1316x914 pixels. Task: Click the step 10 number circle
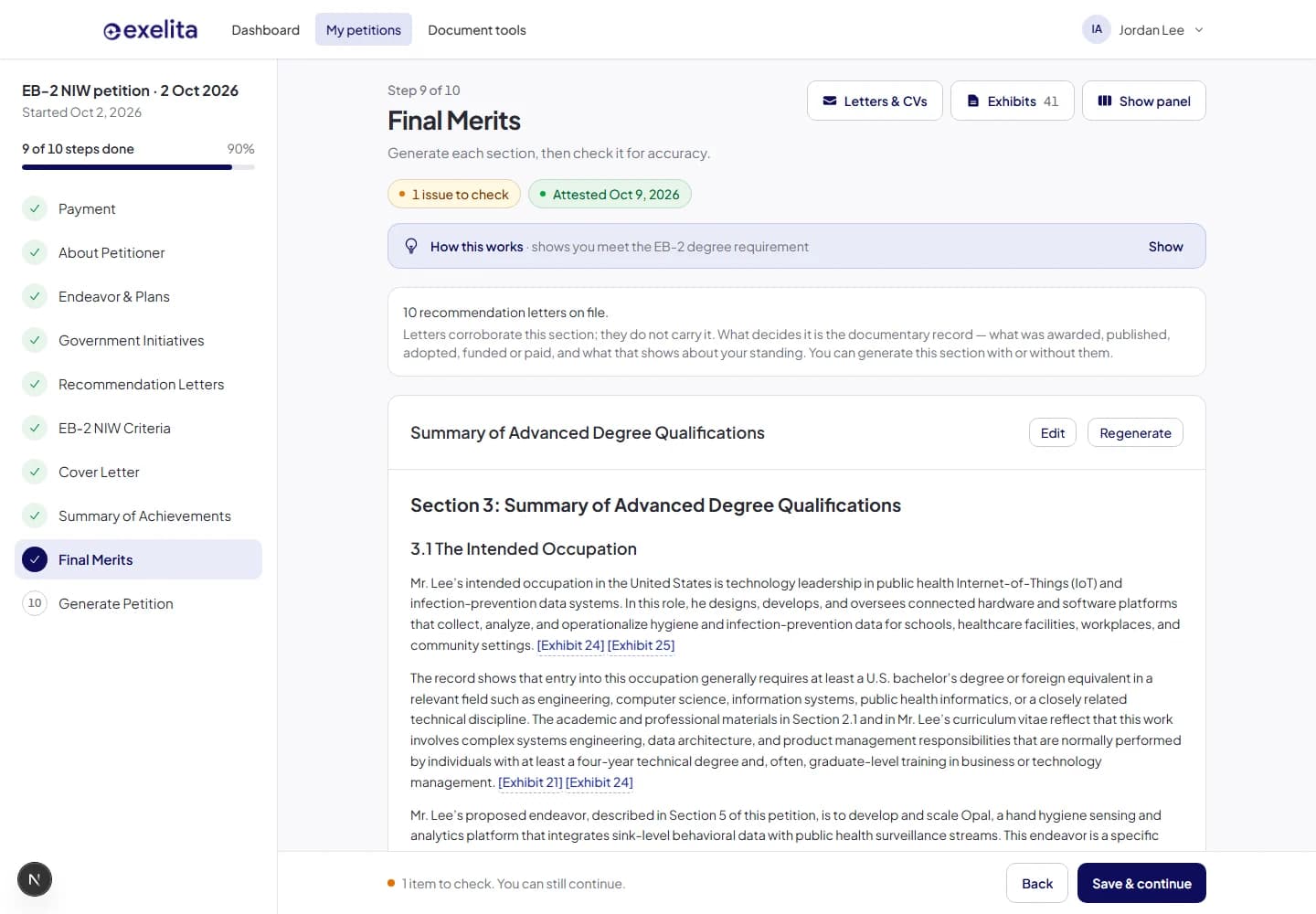(35, 603)
